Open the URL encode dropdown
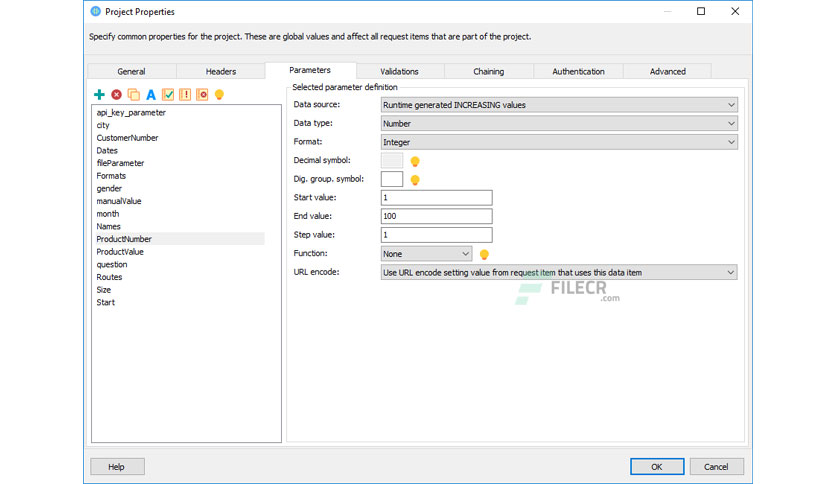Viewport: 836px width, 484px height. pyautogui.click(x=559, y=272)
